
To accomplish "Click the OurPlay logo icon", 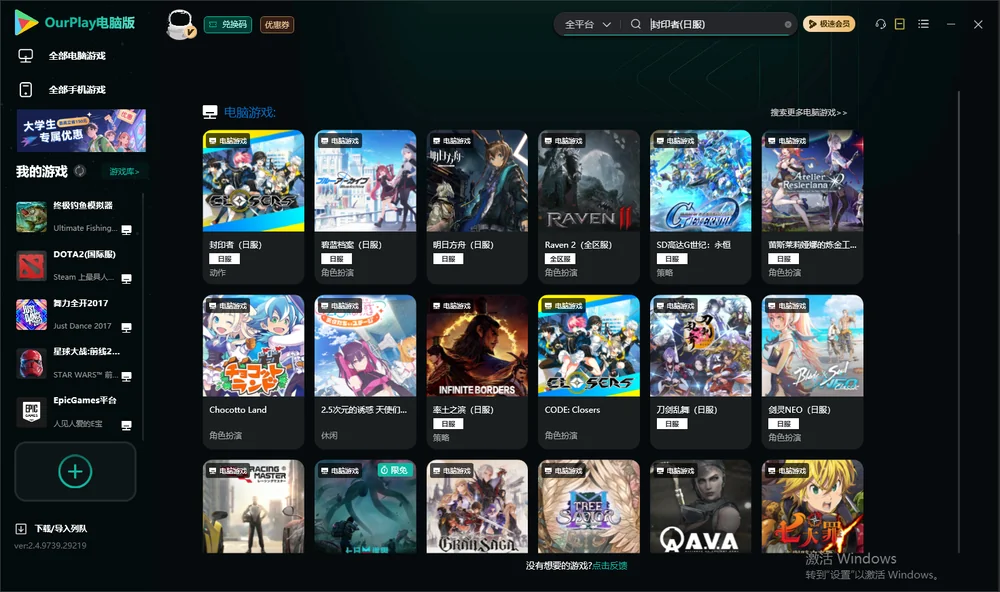I will (x=26, y=23).
